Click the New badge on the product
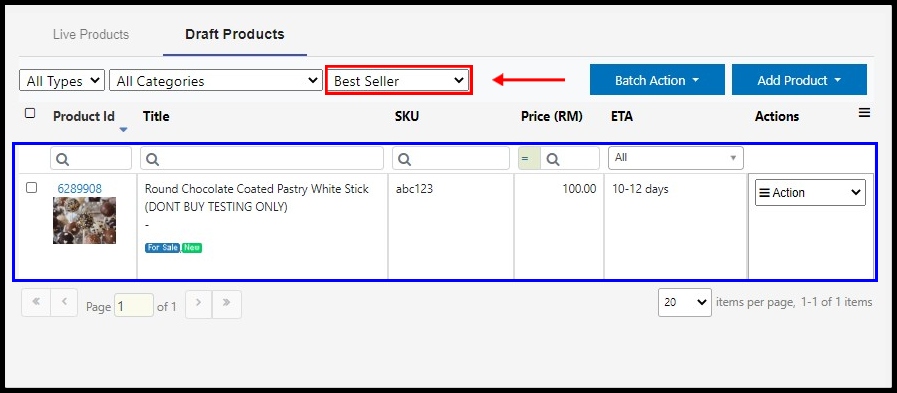The width and height of the screenshot is (897, 393). [x=192, y=248]
